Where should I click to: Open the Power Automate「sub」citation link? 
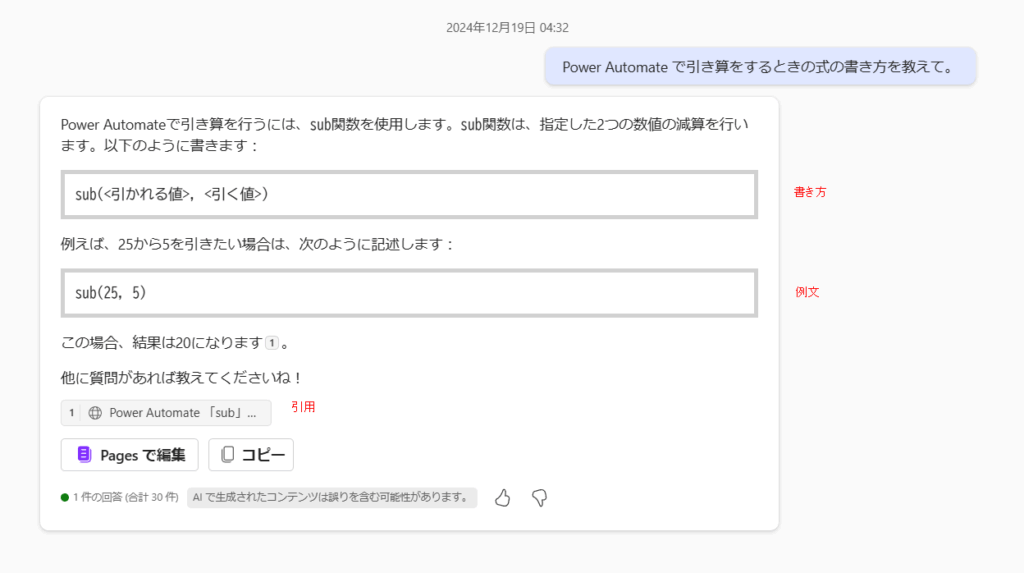point(166,413)
